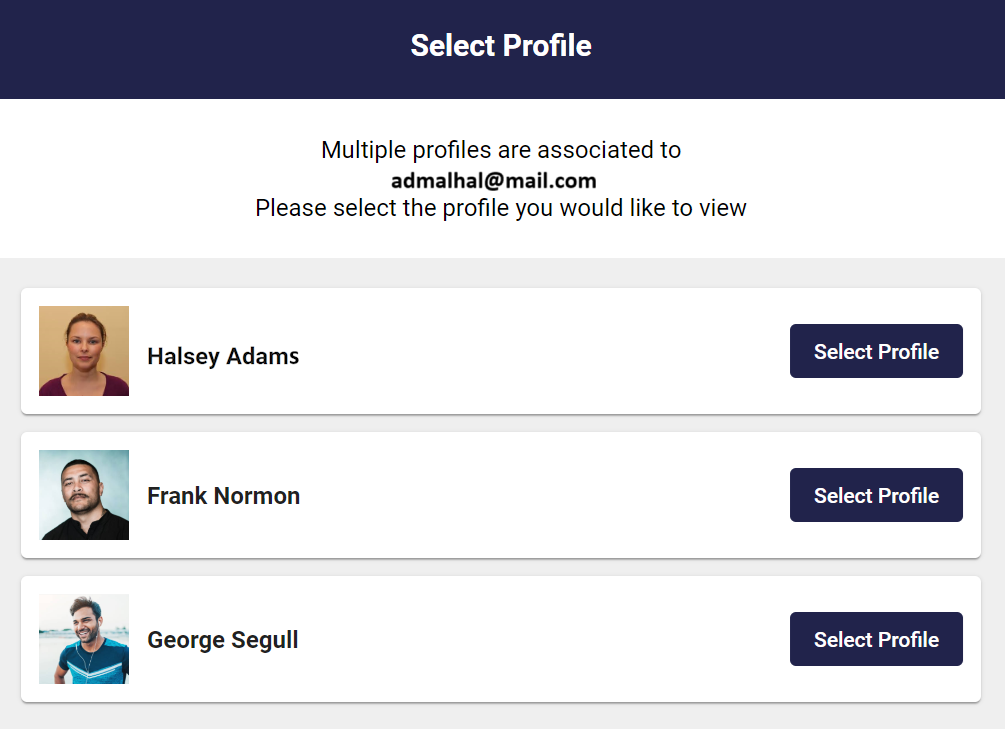Viewport: 1005px width, 729px height.
Task: Click the gray background below George Segull's card
Action: tap(502, 716)
